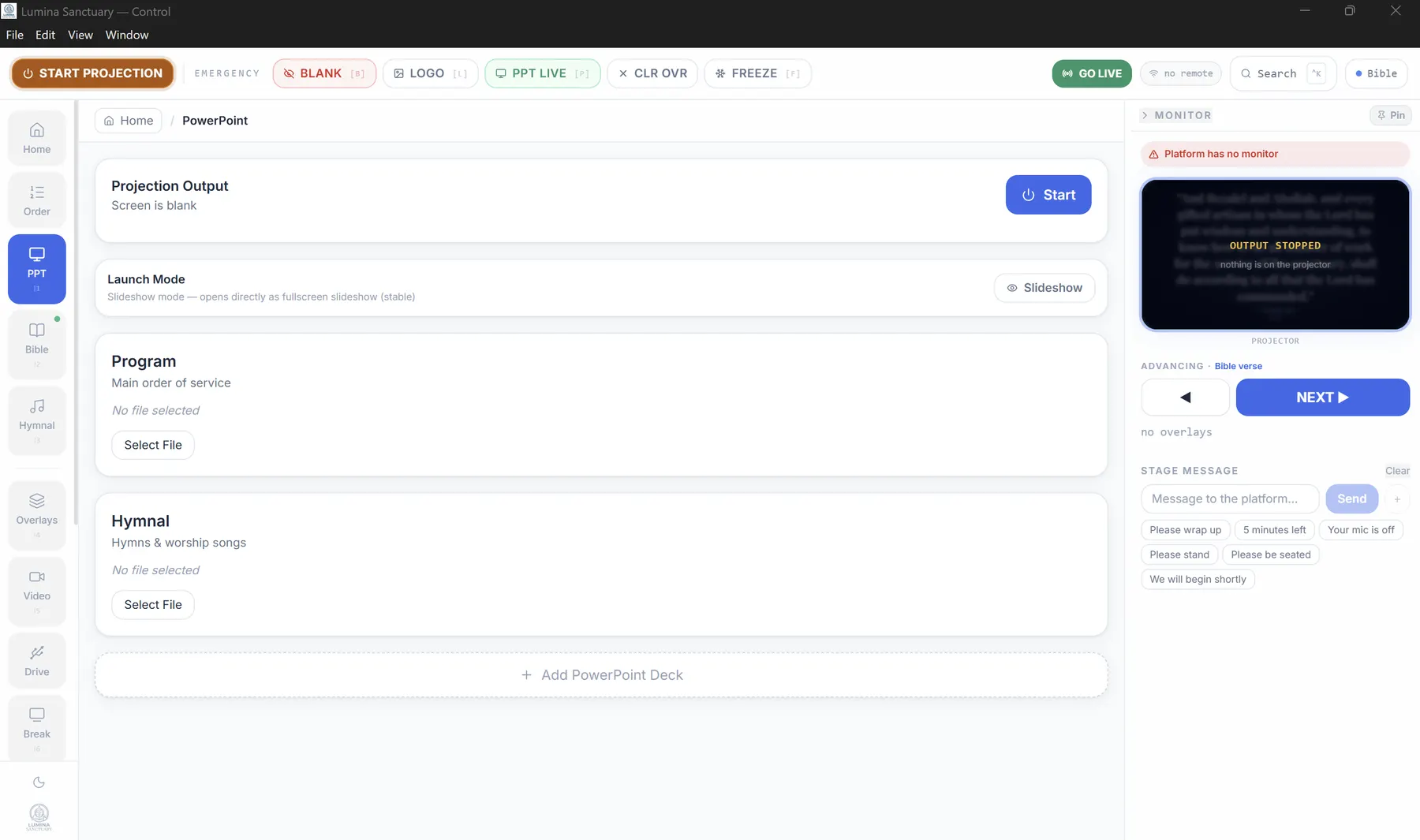1420x840 pixels.
Task: Click Platform has no monitor warning
Action: pos(1275,154)
